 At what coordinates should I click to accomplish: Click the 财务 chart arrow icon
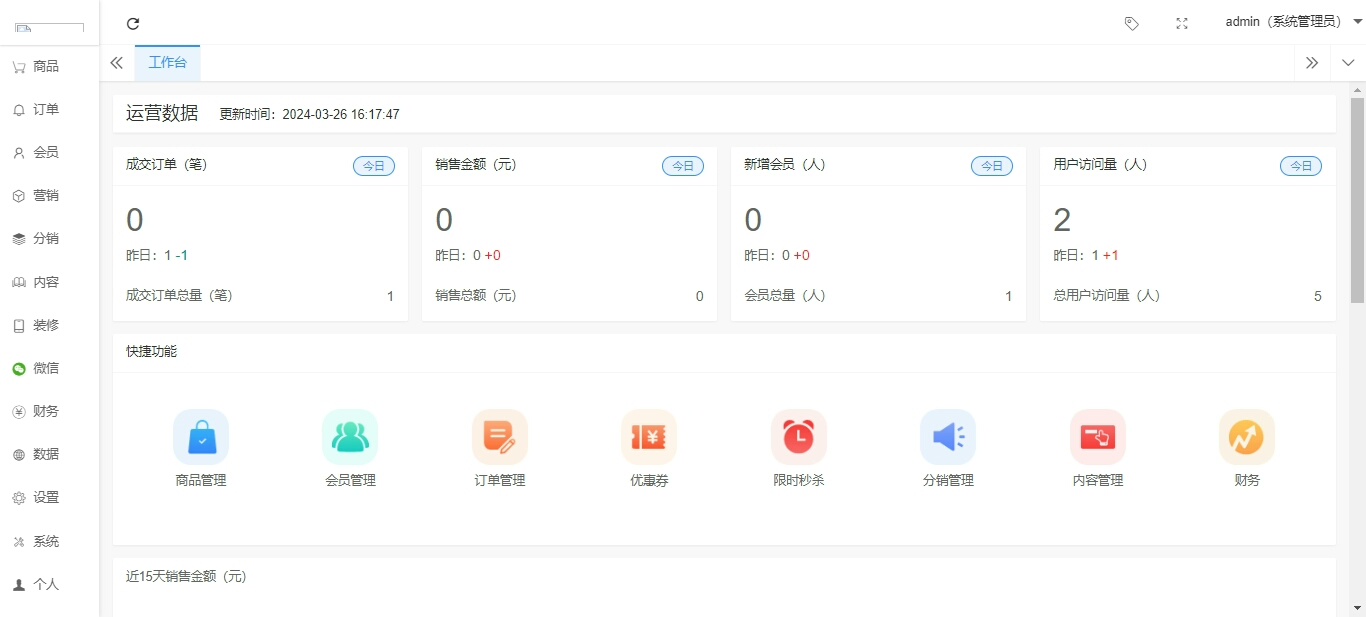point(1247,437)
